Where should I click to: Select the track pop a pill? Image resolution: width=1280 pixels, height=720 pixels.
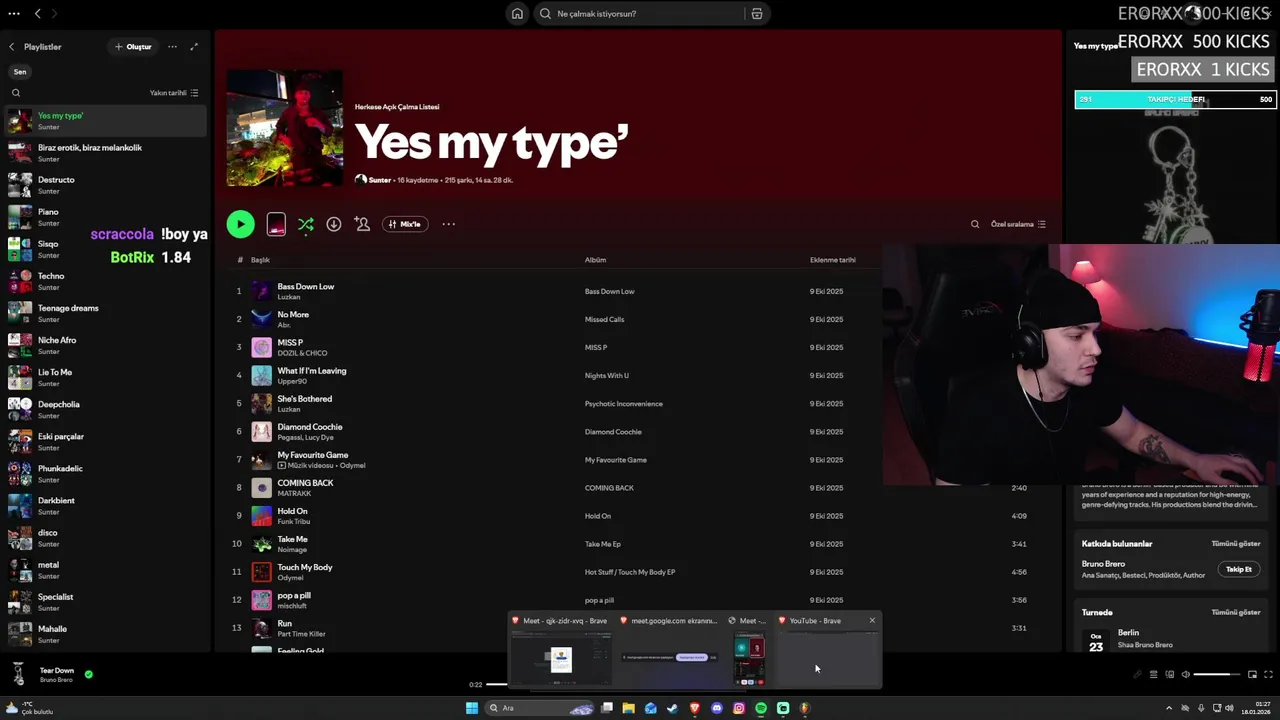pos(293,595)
